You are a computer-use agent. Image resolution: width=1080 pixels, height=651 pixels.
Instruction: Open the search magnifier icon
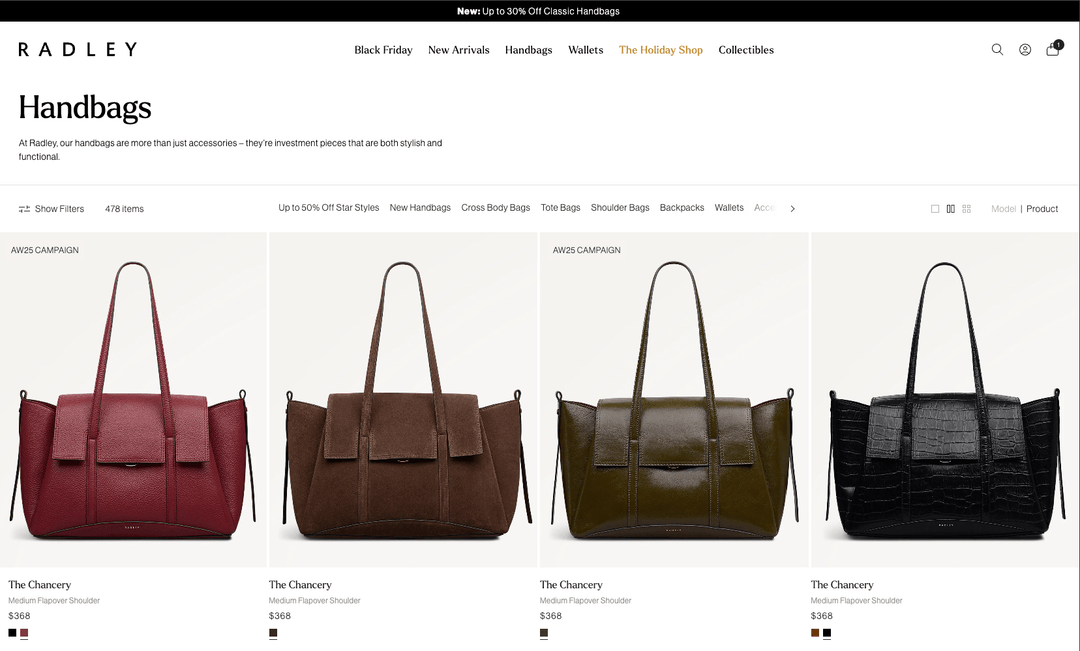pos(997,50)
